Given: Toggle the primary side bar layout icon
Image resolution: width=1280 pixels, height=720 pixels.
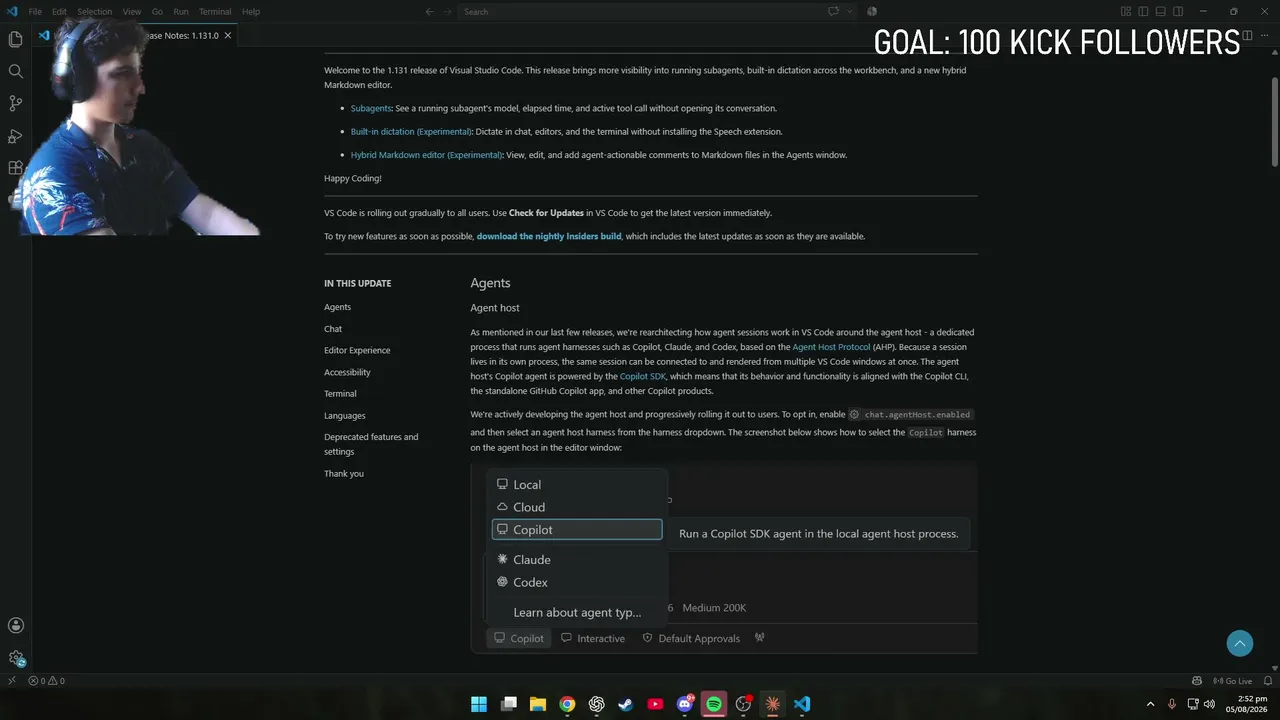Looking at the screenshot, I should (x=1143, y=12).
